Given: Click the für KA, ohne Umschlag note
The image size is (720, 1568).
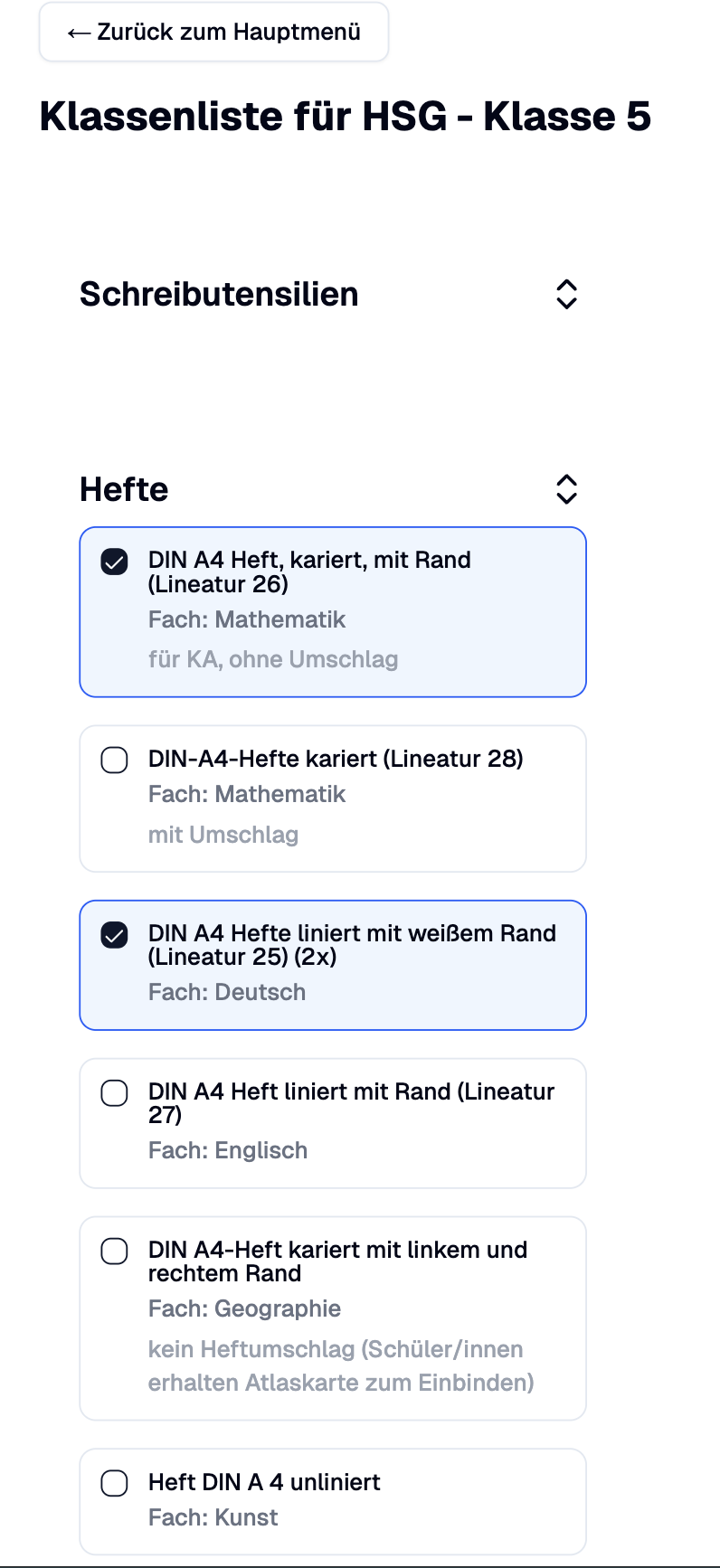Looking at the screenshot, I should (273, 659).
